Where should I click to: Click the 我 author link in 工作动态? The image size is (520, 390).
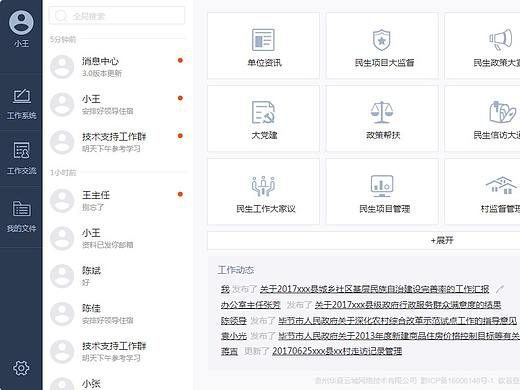click(x=225, y=289)
